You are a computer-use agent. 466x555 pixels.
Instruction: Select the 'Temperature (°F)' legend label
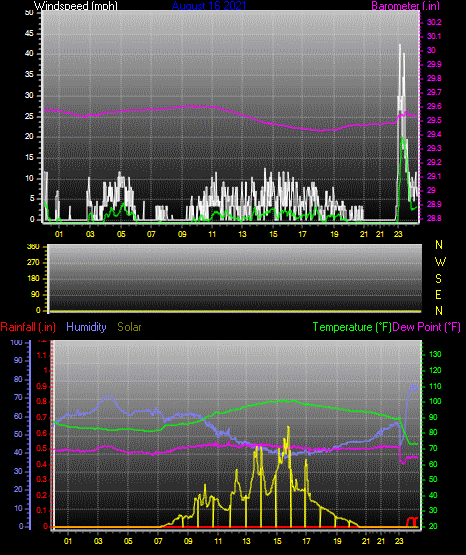(x=352, y=327)
